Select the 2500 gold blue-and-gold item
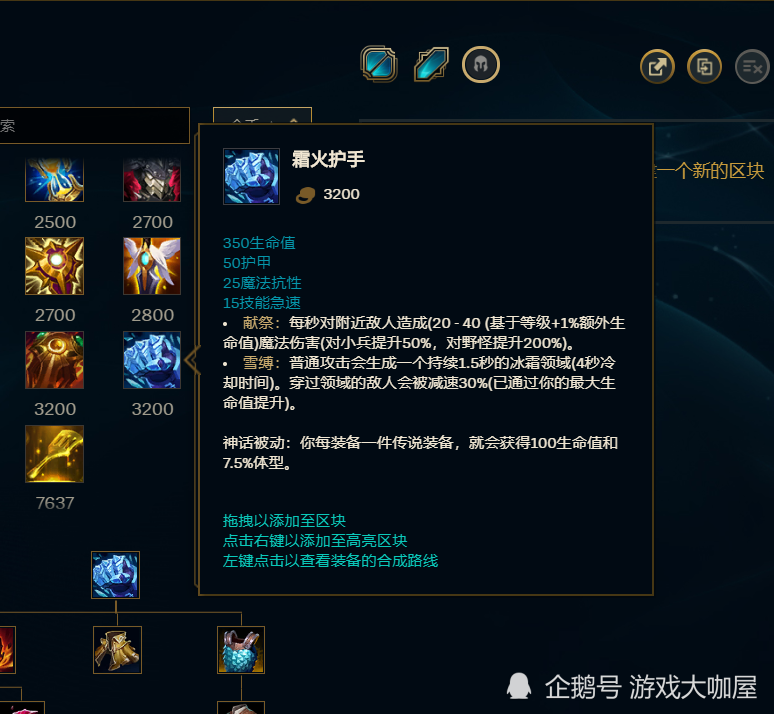 55,180
